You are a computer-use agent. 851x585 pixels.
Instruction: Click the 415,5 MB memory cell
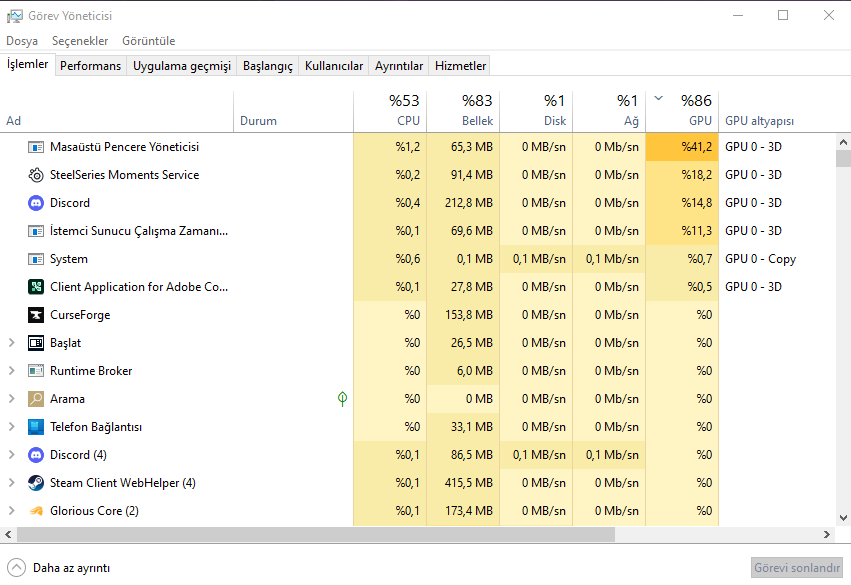pyautogui.click(x=463, y=483)
